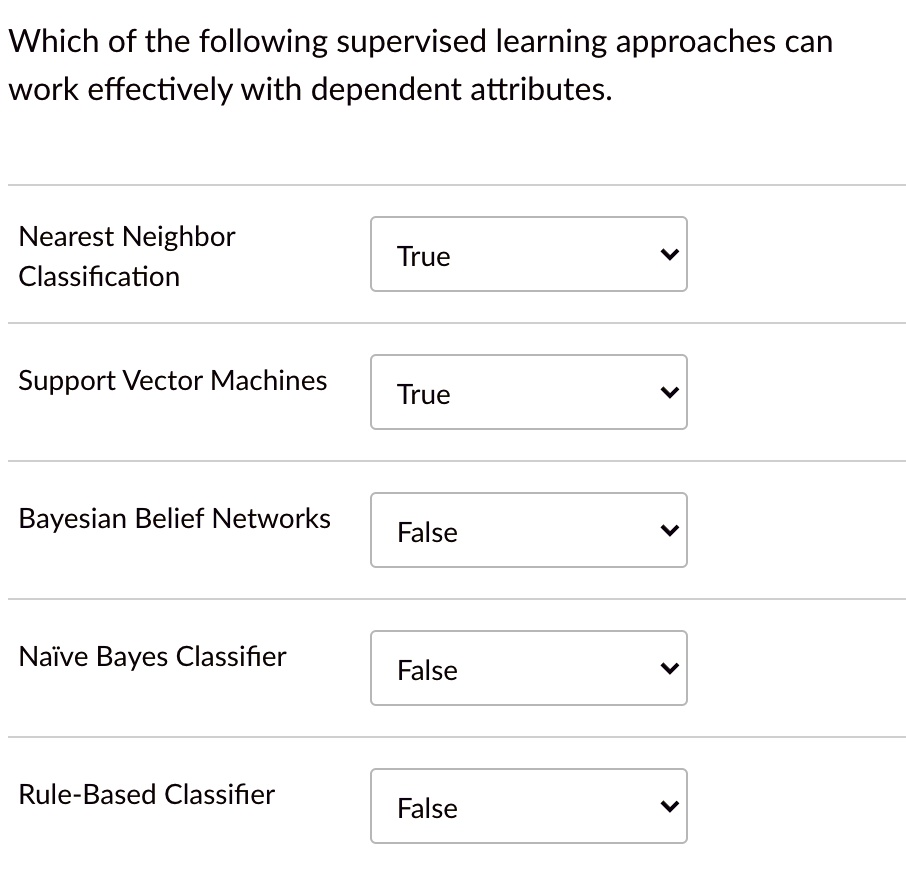Open the Support Vector Machines answer dropdown
The height and width of the screenshot is (892, 906).
click(529, 393)
